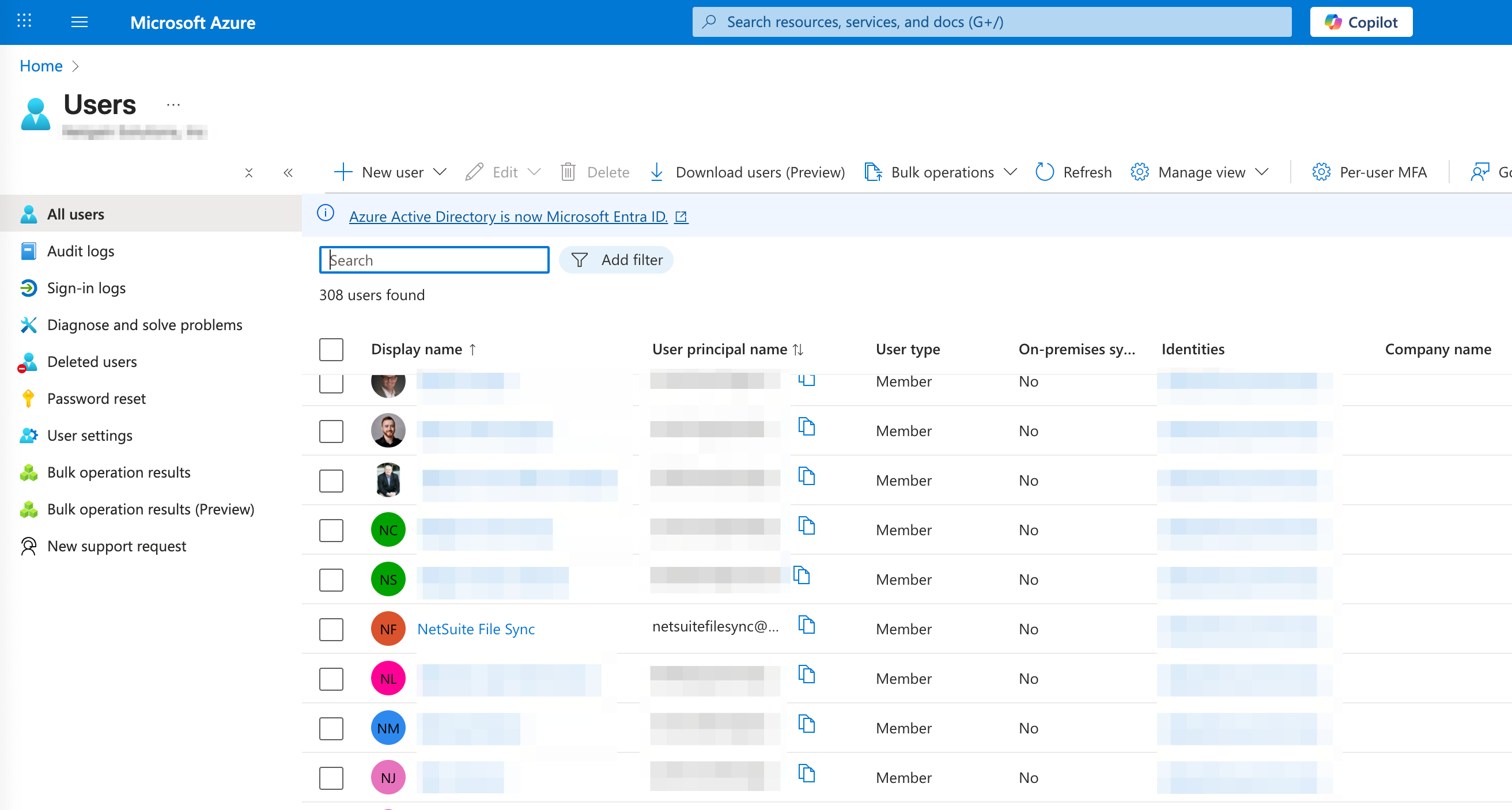Open the NetSuite File Sync user link

coord(475,629)
